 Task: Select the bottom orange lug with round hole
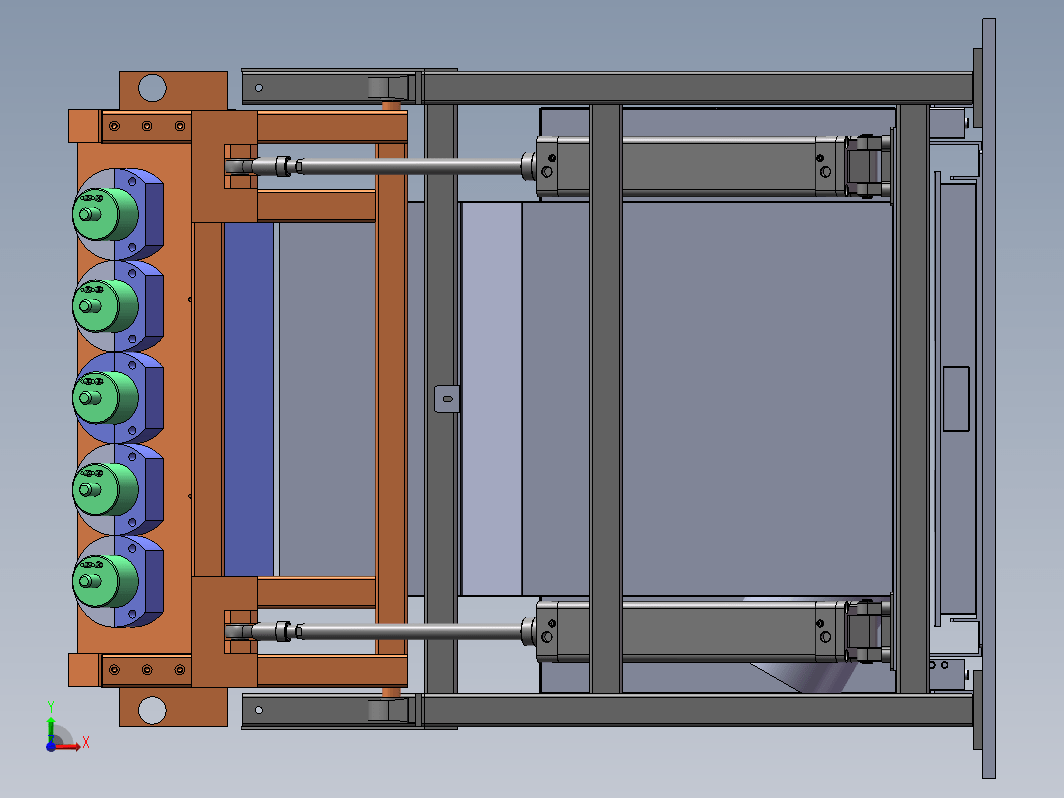173,707
